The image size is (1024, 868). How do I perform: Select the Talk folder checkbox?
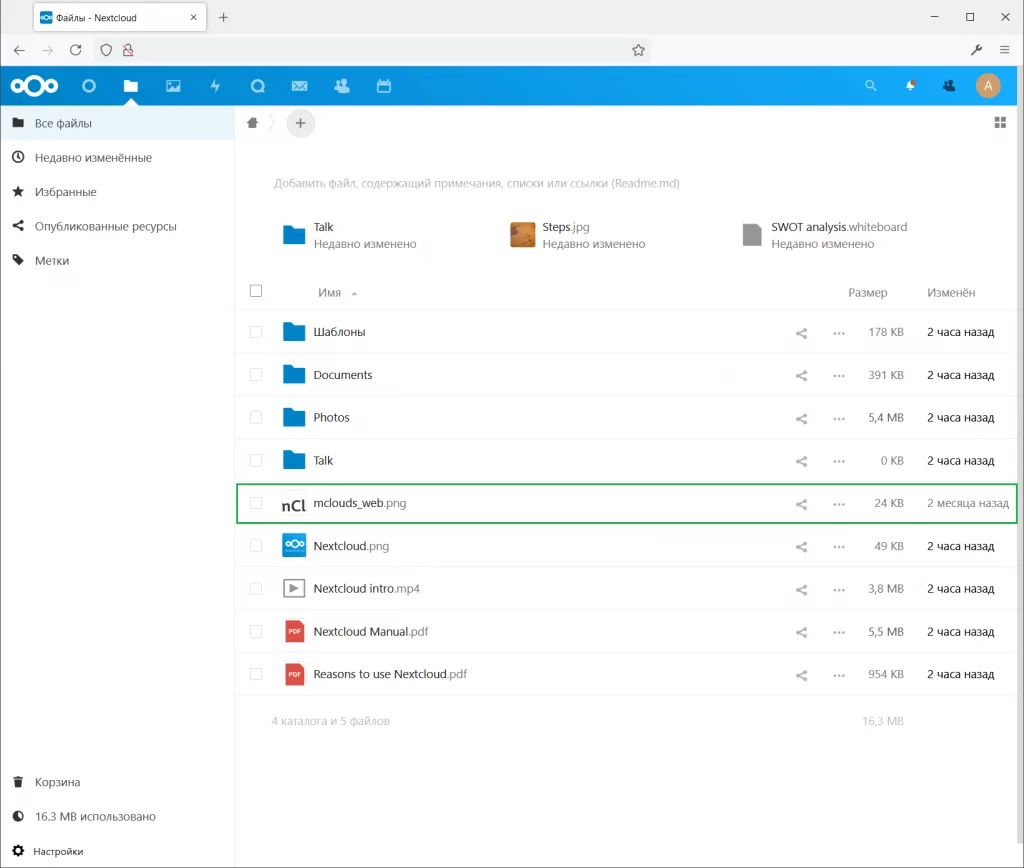(x=256, y=460)
